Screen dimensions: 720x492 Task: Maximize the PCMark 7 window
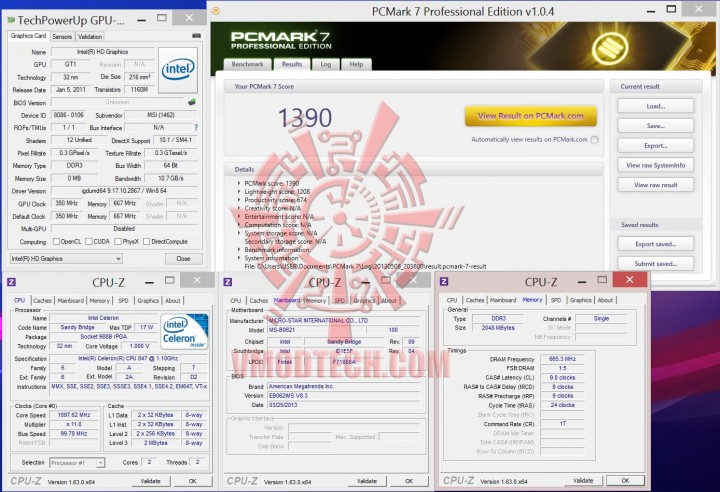(671, 9)
